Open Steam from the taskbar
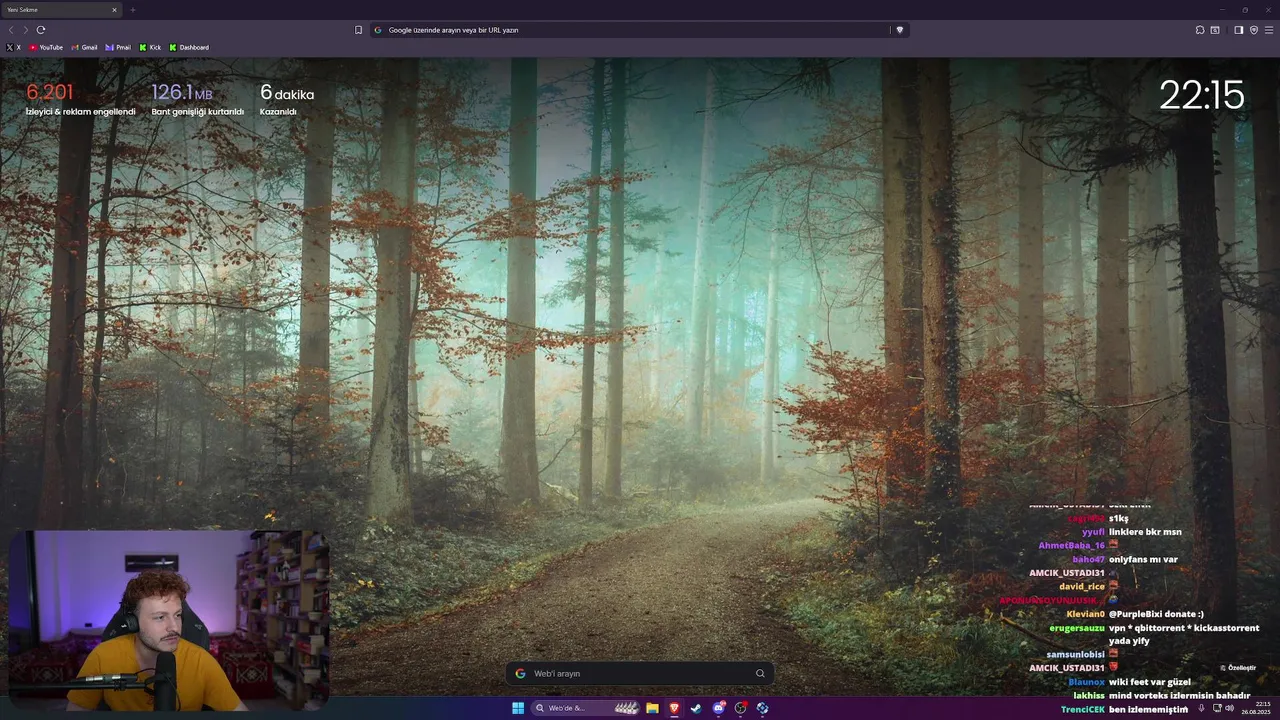The image size is (1280, 720). [696, 708]
